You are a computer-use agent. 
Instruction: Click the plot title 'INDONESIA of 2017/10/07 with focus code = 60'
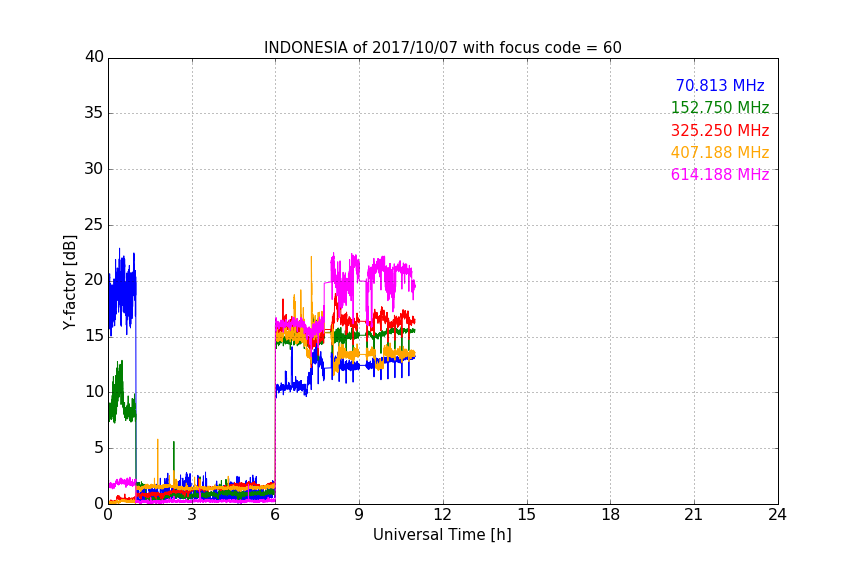442,48
